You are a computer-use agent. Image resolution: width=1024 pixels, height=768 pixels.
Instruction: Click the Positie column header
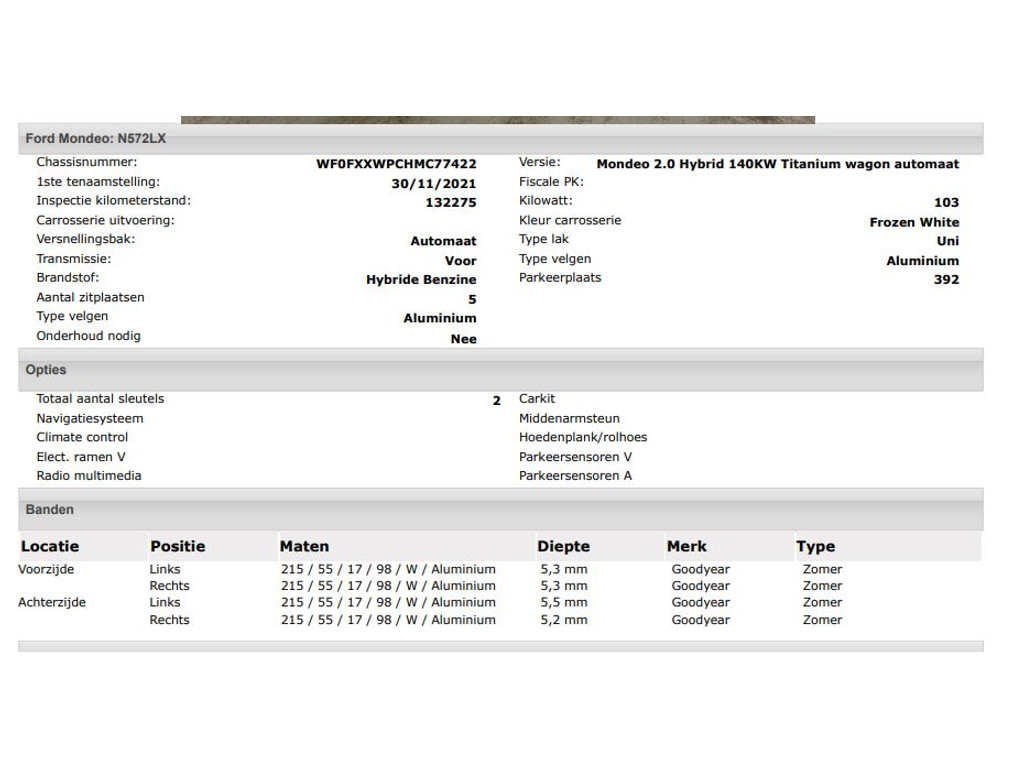click(178, 547)
